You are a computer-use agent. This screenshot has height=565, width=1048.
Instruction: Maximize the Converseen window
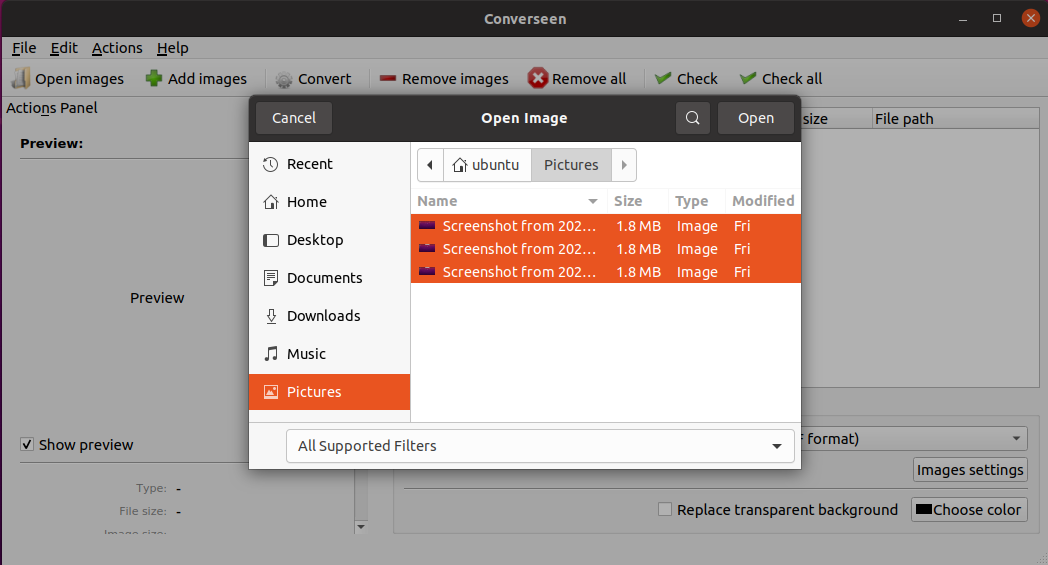coord(997,18)
